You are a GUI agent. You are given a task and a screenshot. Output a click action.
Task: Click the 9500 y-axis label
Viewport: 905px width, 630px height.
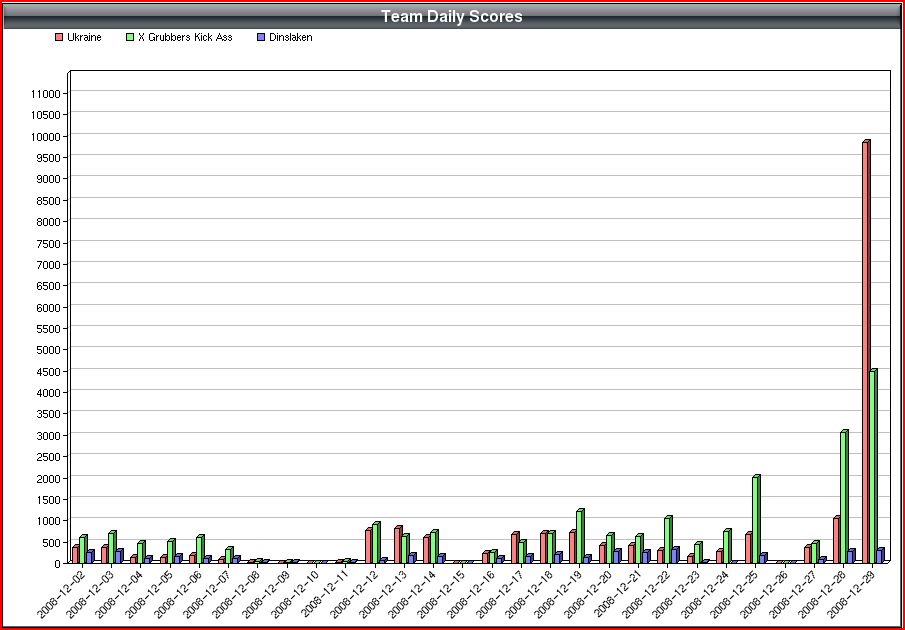click(48, 158)
